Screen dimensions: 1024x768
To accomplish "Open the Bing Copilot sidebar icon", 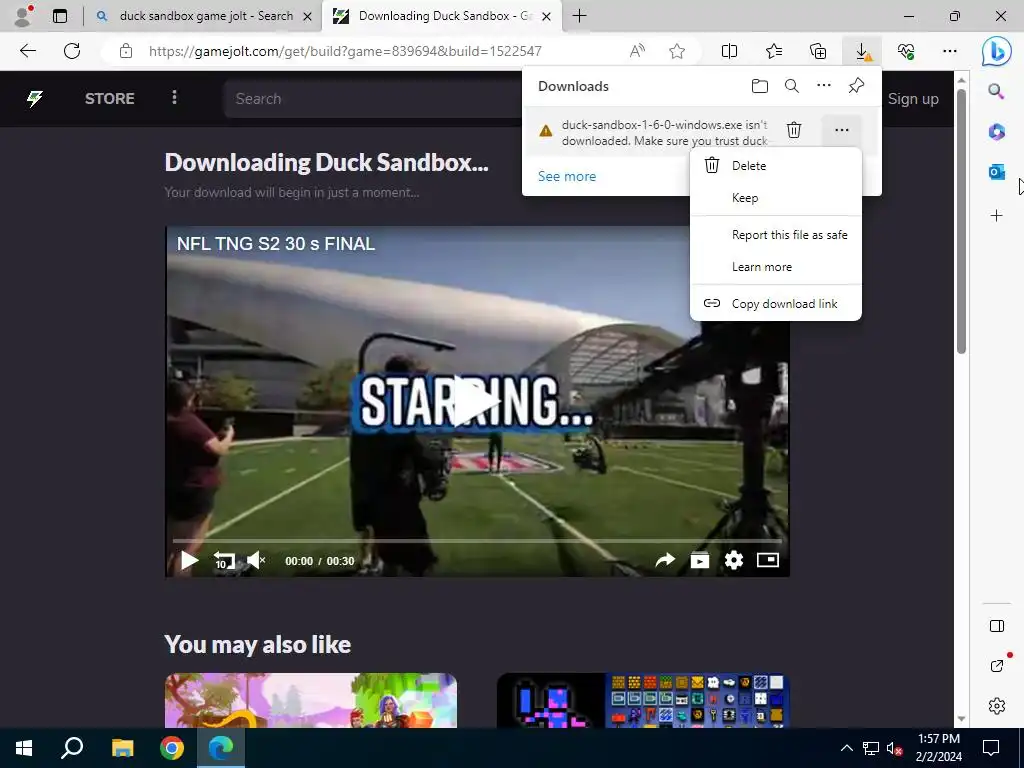I will tap(997, 51).
